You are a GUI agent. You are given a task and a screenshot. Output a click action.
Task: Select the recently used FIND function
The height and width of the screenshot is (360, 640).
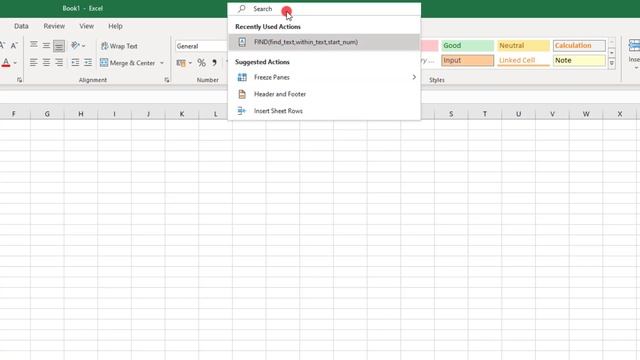click(324, 42)
